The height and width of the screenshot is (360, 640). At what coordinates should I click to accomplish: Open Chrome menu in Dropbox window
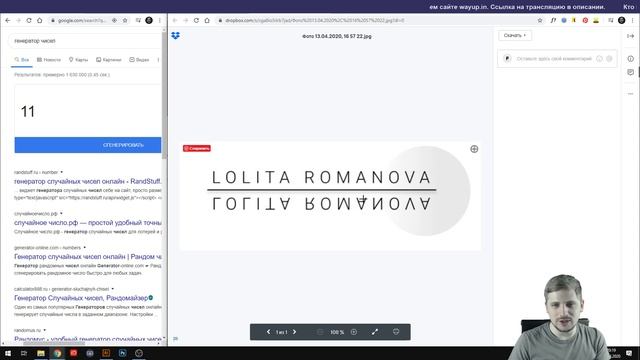(x=633, y=20)
